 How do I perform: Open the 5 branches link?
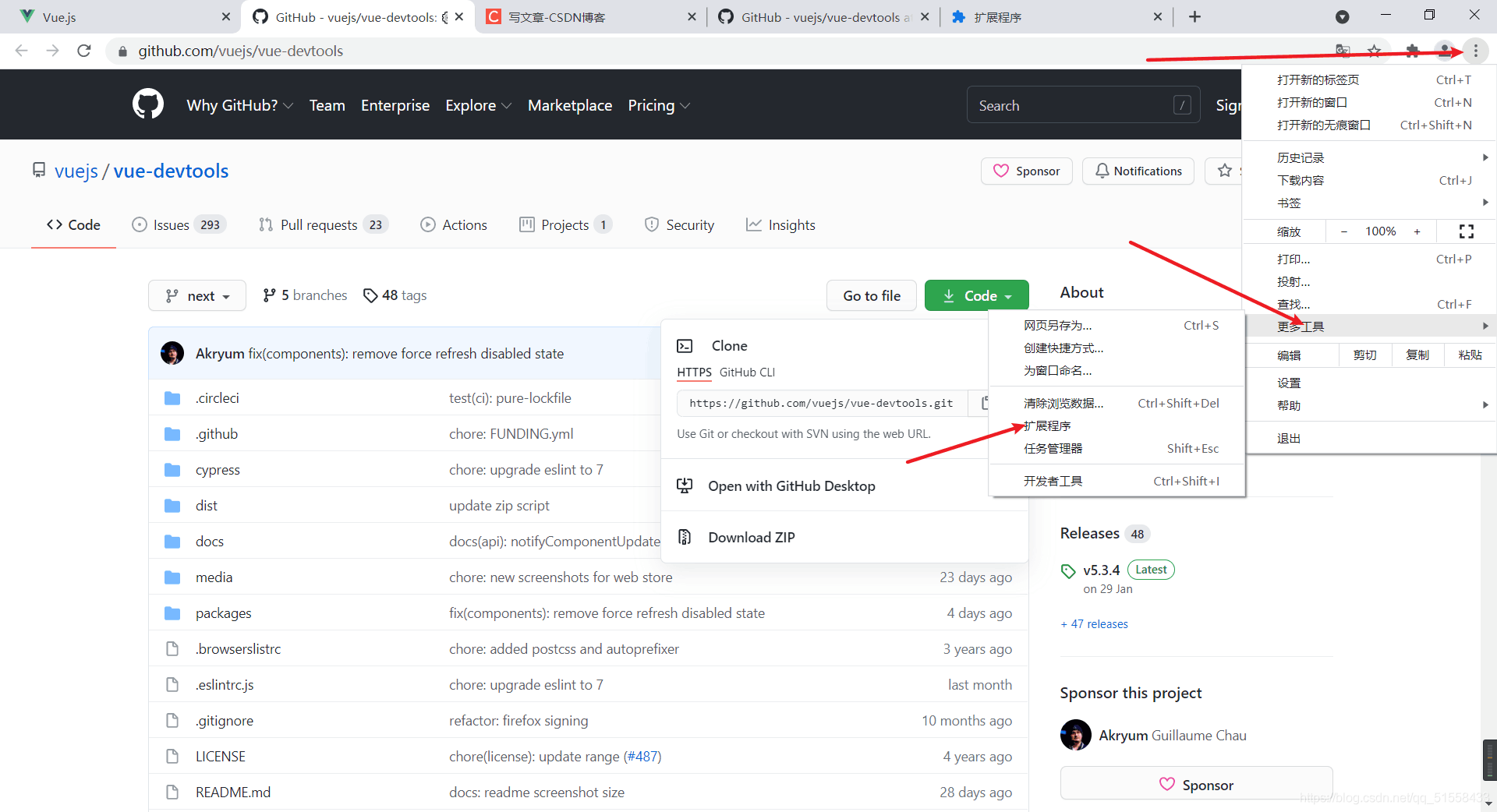click(305, 295)
